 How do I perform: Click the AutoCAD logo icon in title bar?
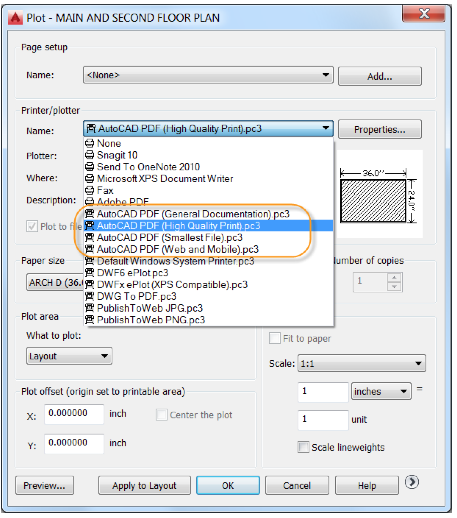tap(15, 18)
